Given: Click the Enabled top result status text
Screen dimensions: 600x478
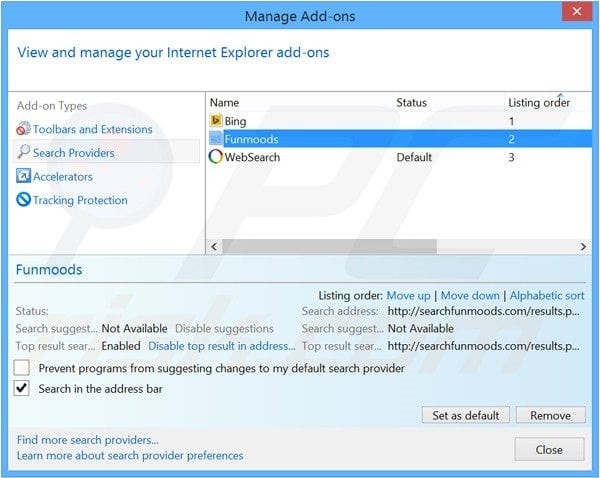Looking at the screenshot, I should 121,346.
